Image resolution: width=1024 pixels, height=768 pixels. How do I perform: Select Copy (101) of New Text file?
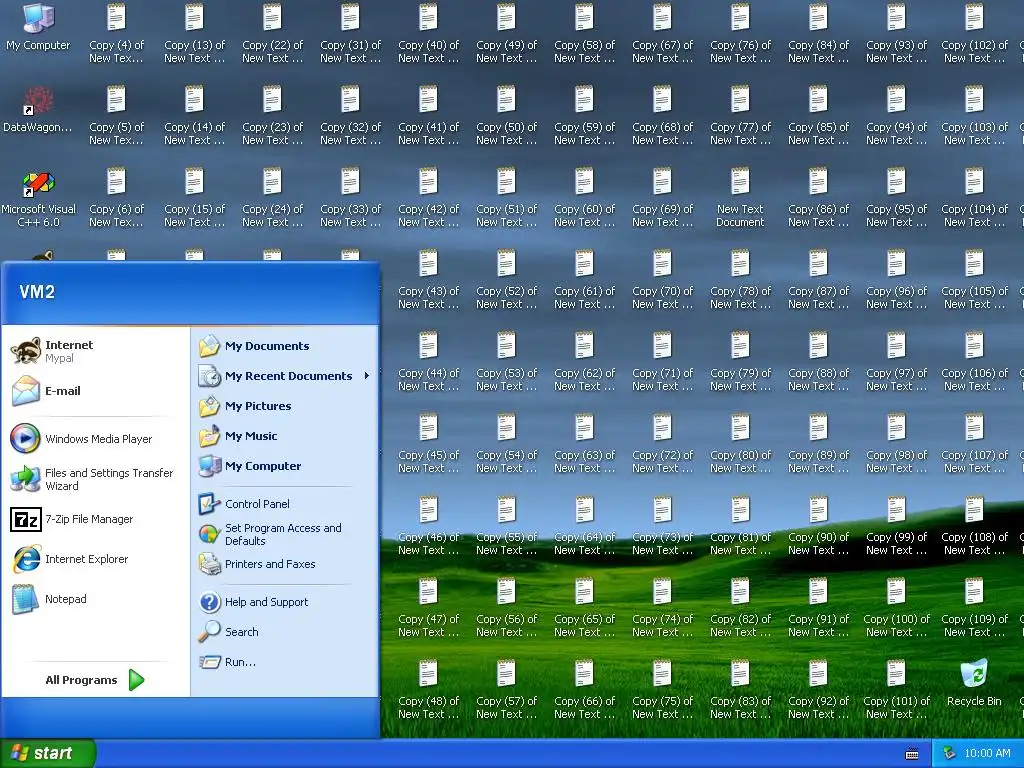click(896, 689)
